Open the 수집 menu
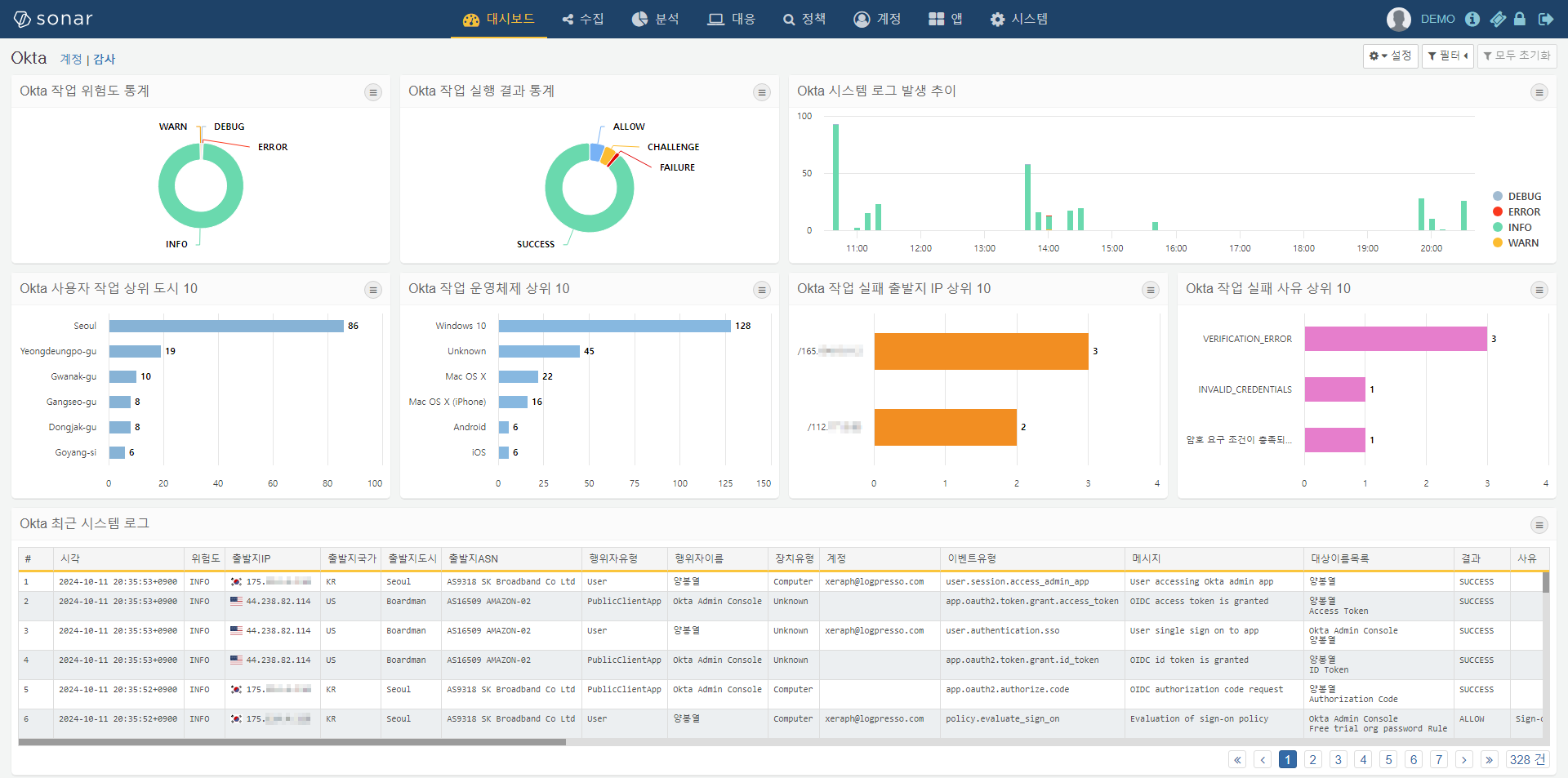Image resolution: width=1568 pixels, height=778 pixels. pyautogui.click(x=583, y=19)
